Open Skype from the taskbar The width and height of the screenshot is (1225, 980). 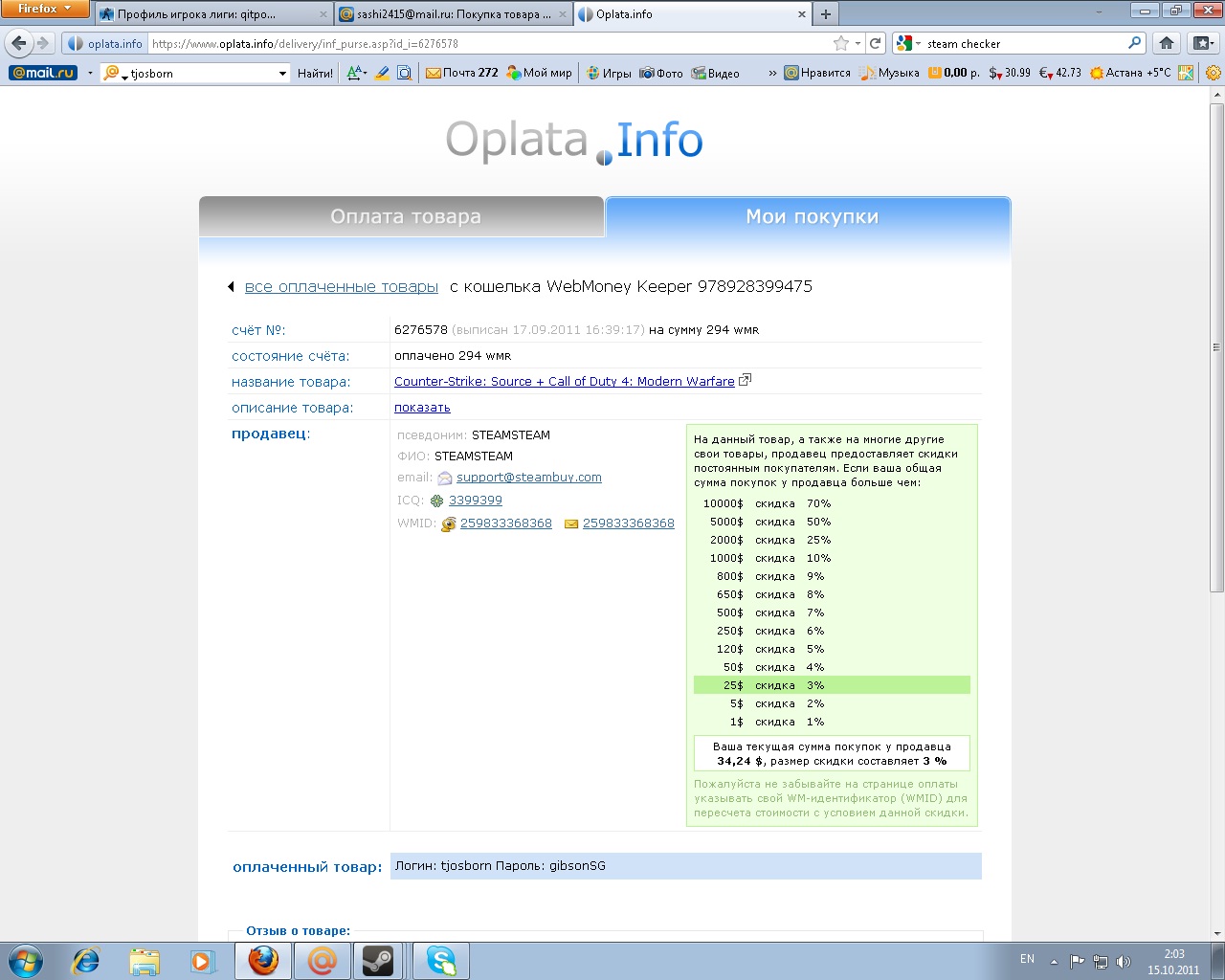(441, 961)
